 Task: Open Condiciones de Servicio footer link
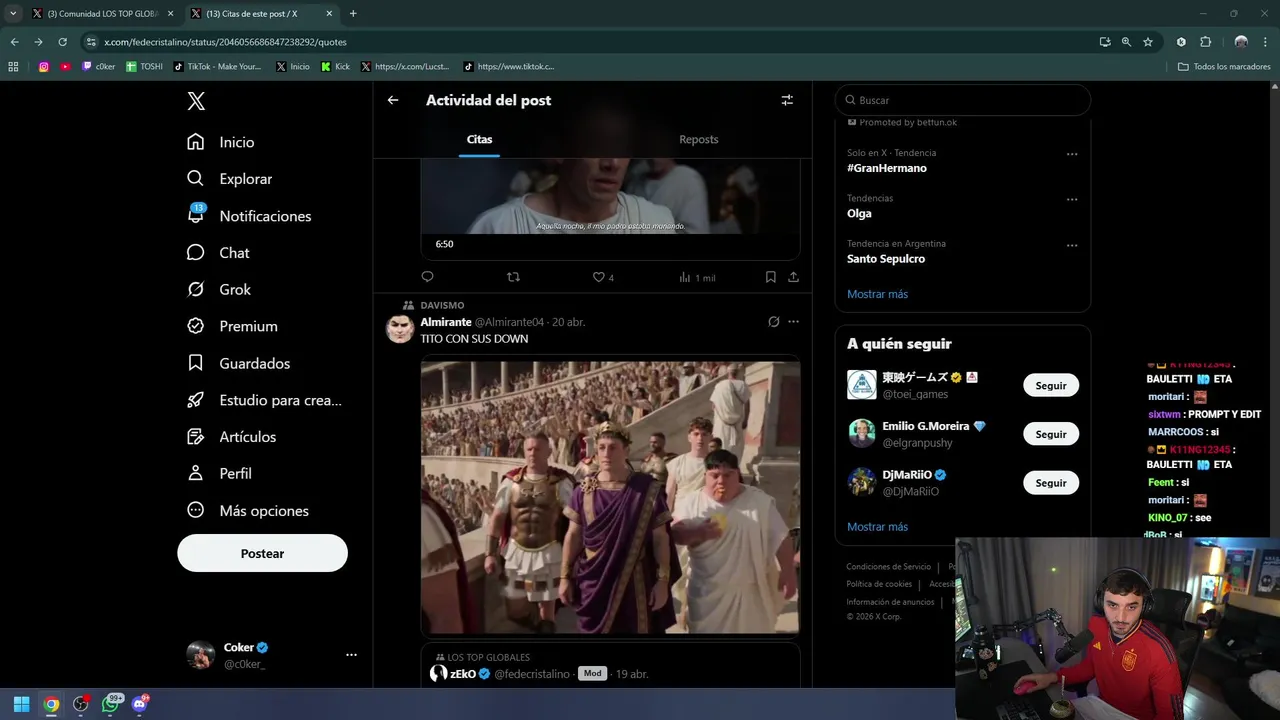tap(888, 567)
